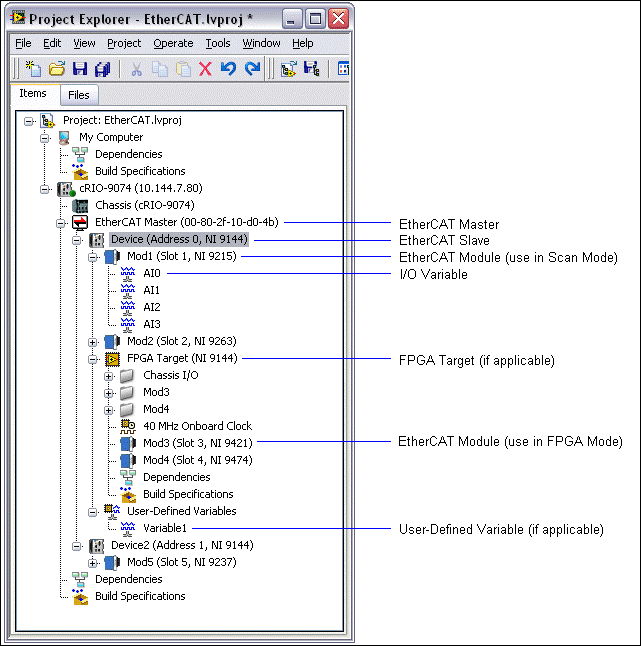This screenshot has width=641, height=646.
Task: Maximize the Project Explorer window
Action: 315,19
